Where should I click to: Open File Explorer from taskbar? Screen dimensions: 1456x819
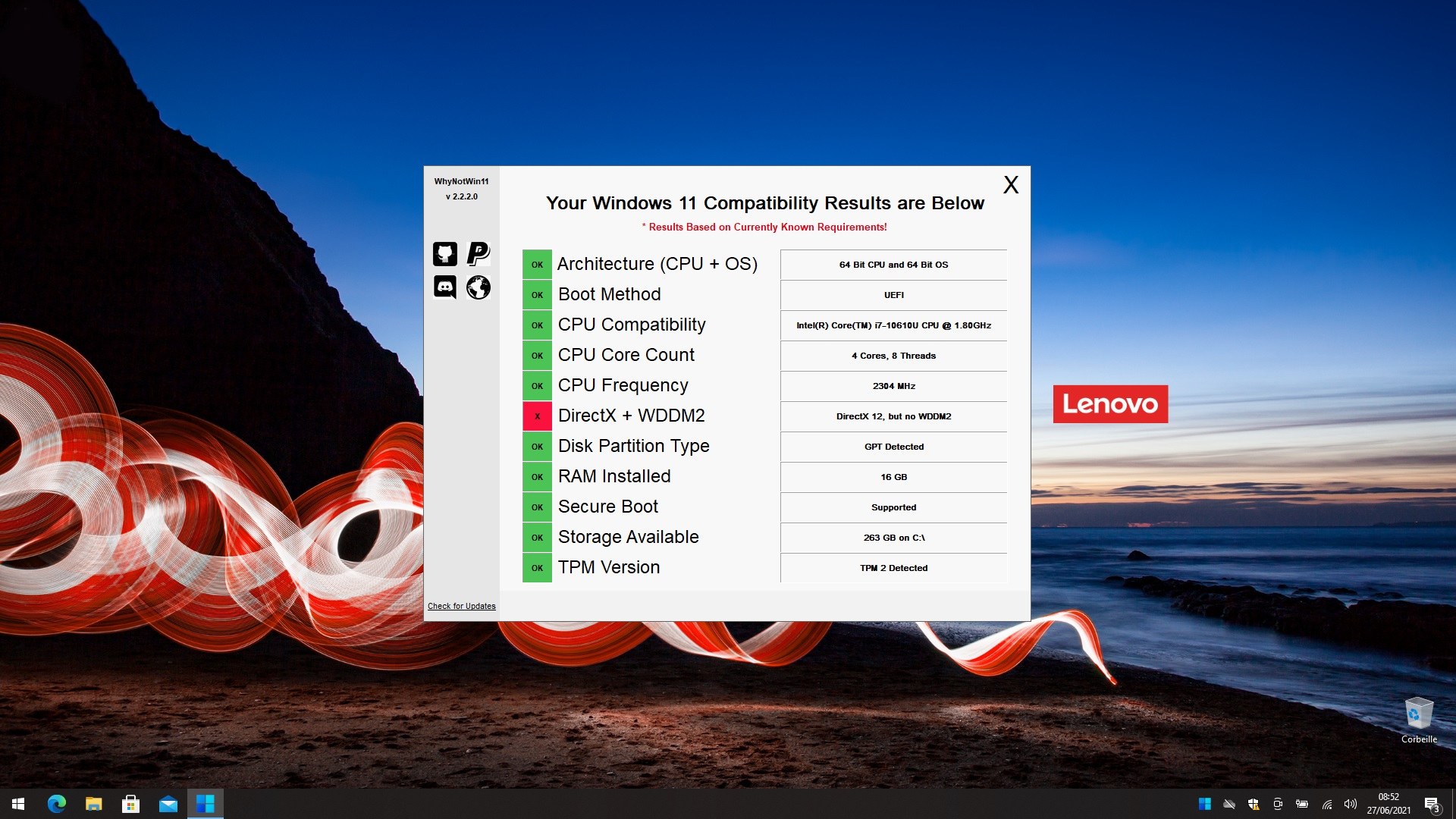click(x=93, y=804)
